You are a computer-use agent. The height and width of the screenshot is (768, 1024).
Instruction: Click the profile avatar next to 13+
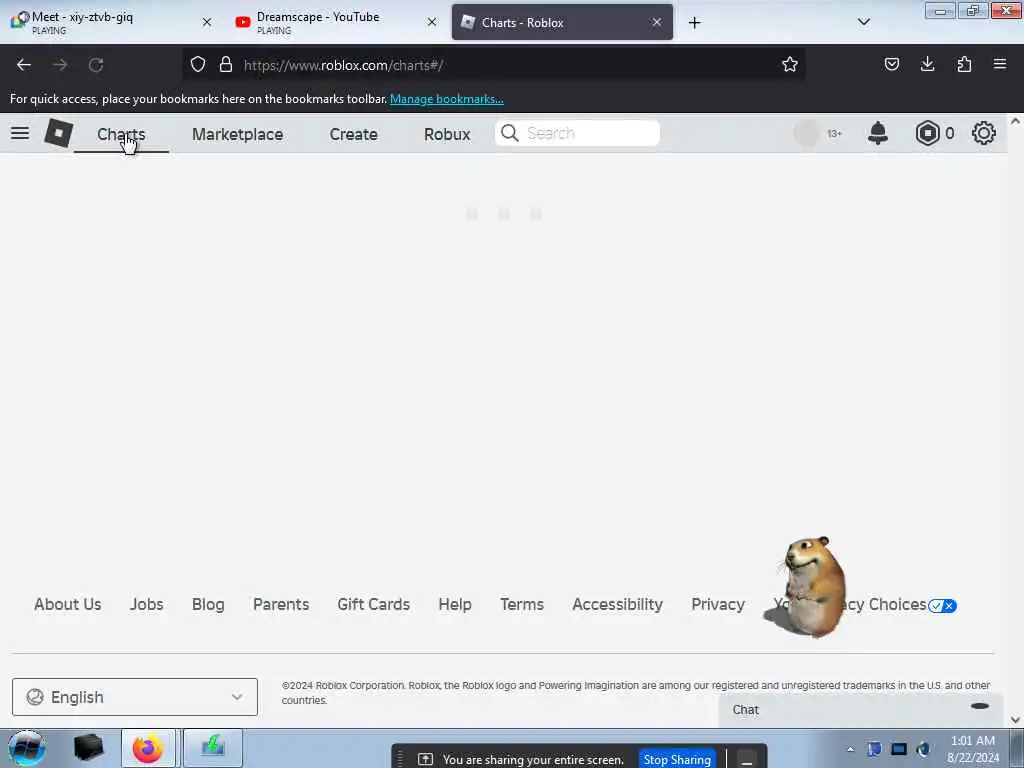click(807, 133)
